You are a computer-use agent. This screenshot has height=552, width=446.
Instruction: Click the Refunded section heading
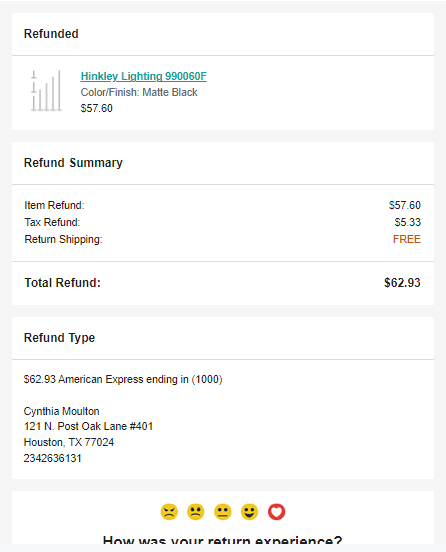coord(51,34)
